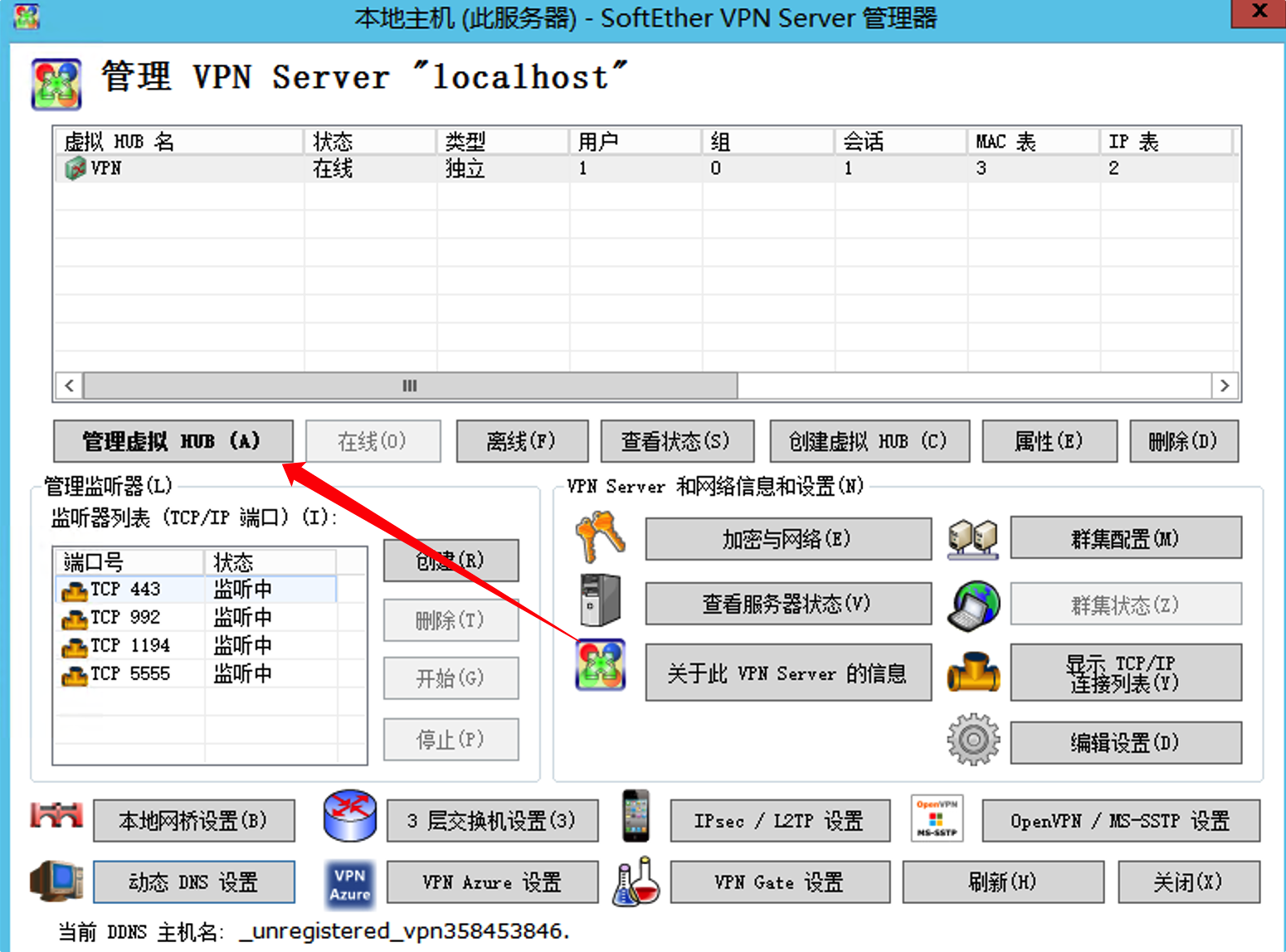The image size is (1286, 952).
Task: Sort by 类型 column header
Action: tap(503, 142)
